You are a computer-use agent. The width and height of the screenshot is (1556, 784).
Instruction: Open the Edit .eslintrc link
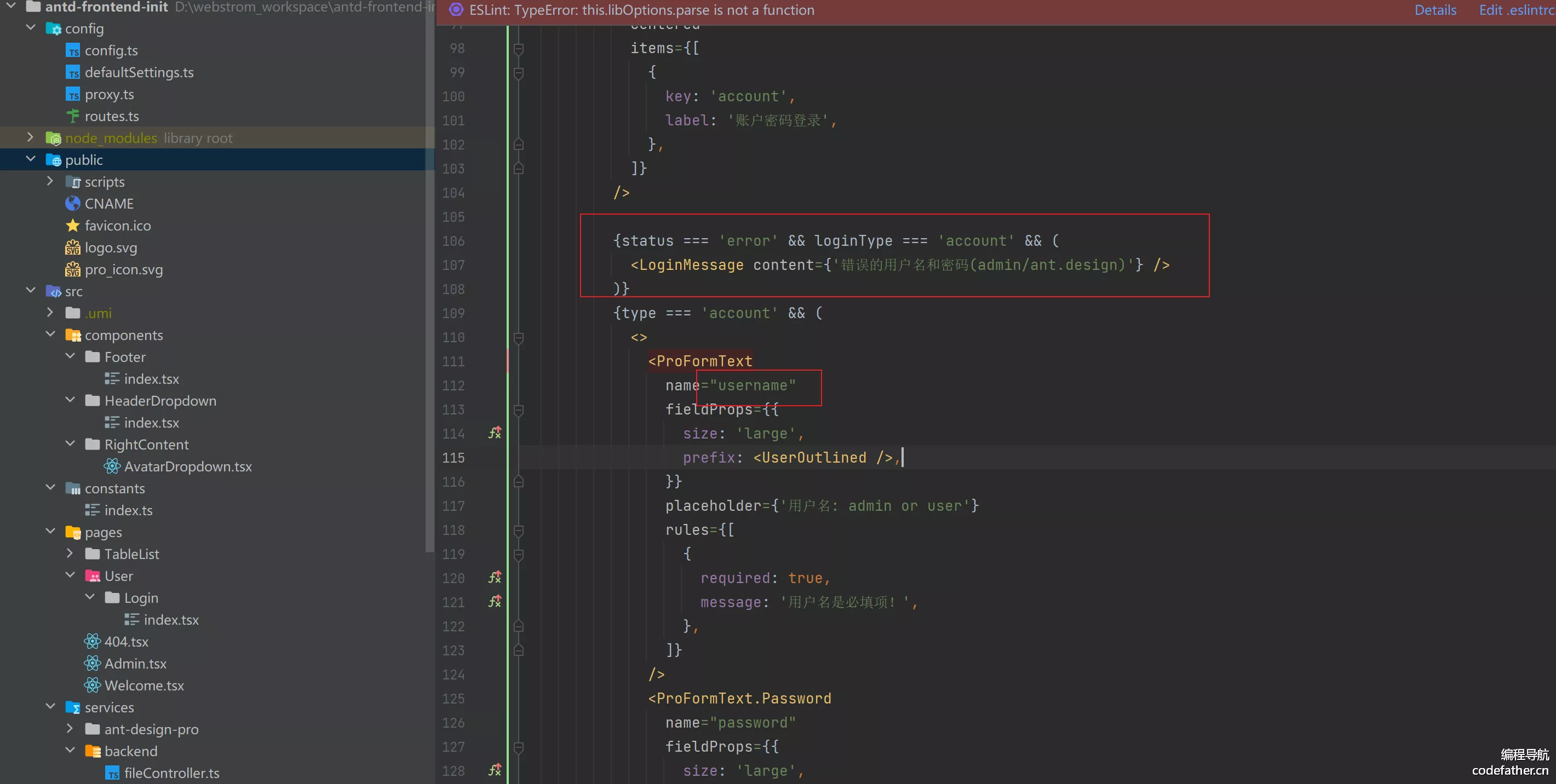[1517, 10]
